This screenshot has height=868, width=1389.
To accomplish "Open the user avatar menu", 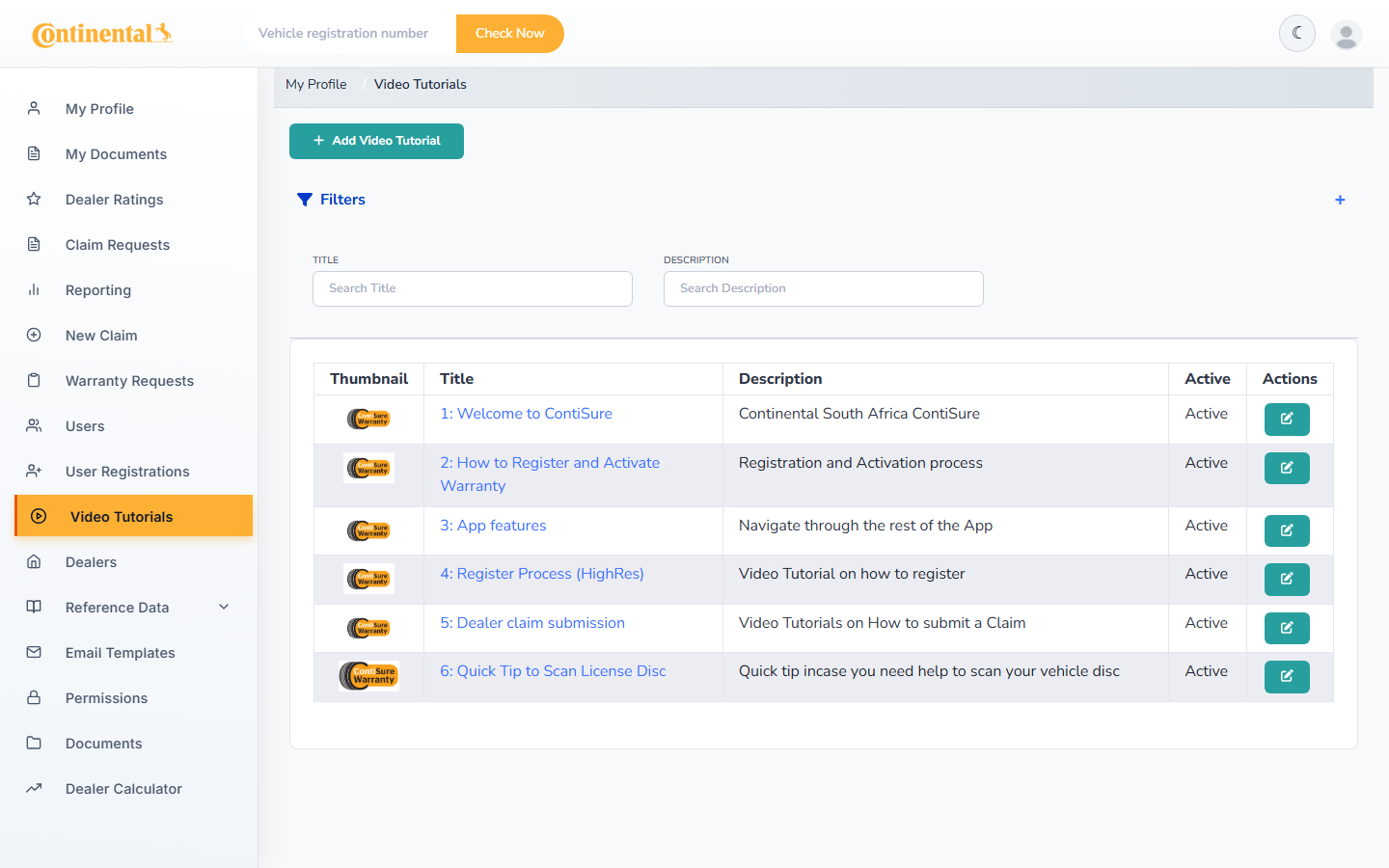I will [1346, 35].
